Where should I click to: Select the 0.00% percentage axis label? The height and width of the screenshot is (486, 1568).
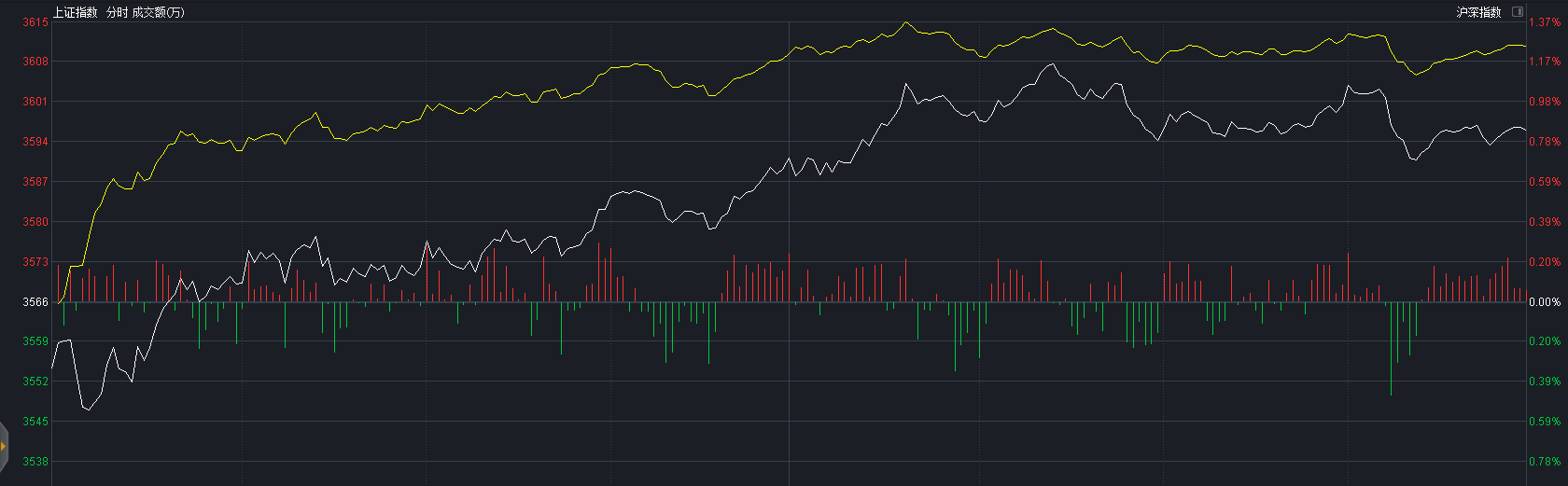click(1545, 302)
